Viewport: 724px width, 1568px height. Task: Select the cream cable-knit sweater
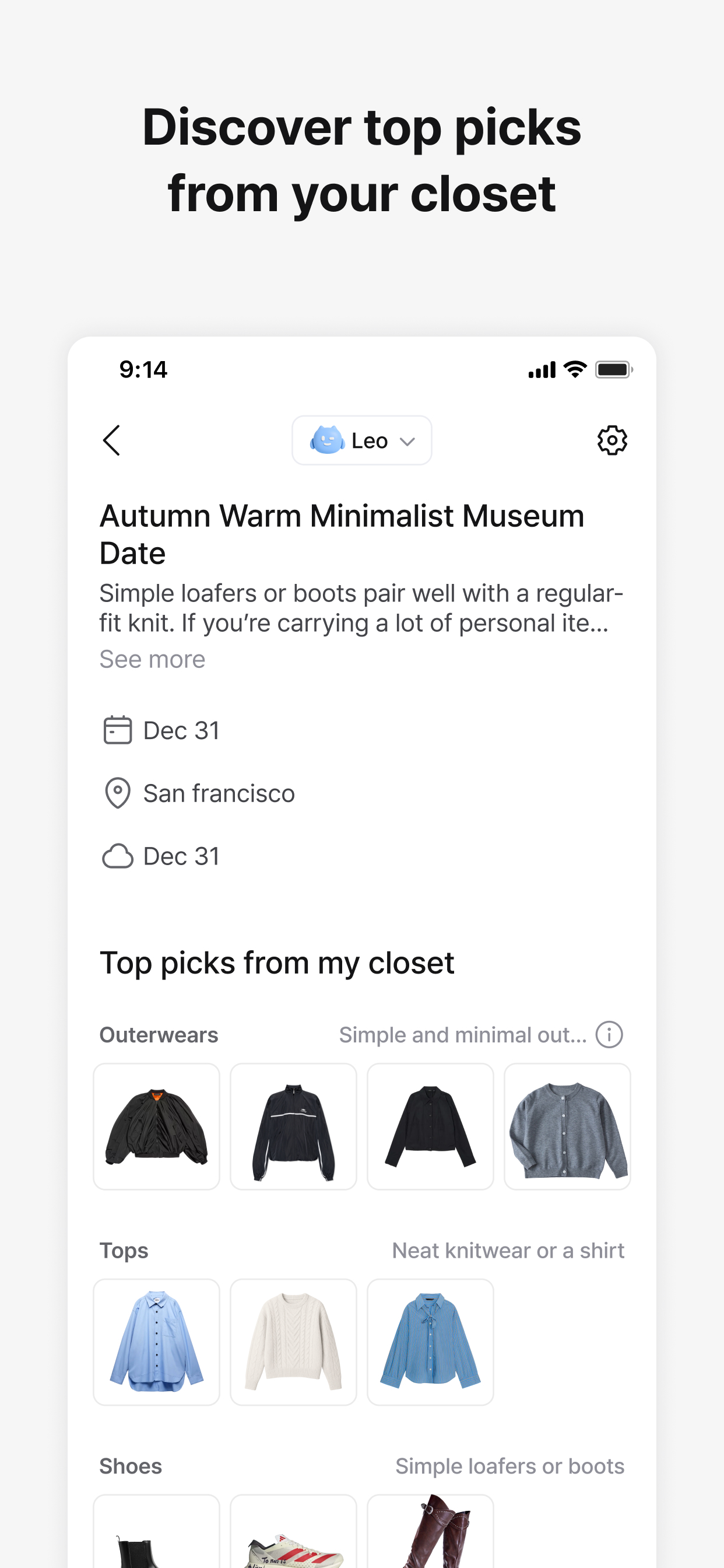pyautogui.click(x=293, y=1342)
